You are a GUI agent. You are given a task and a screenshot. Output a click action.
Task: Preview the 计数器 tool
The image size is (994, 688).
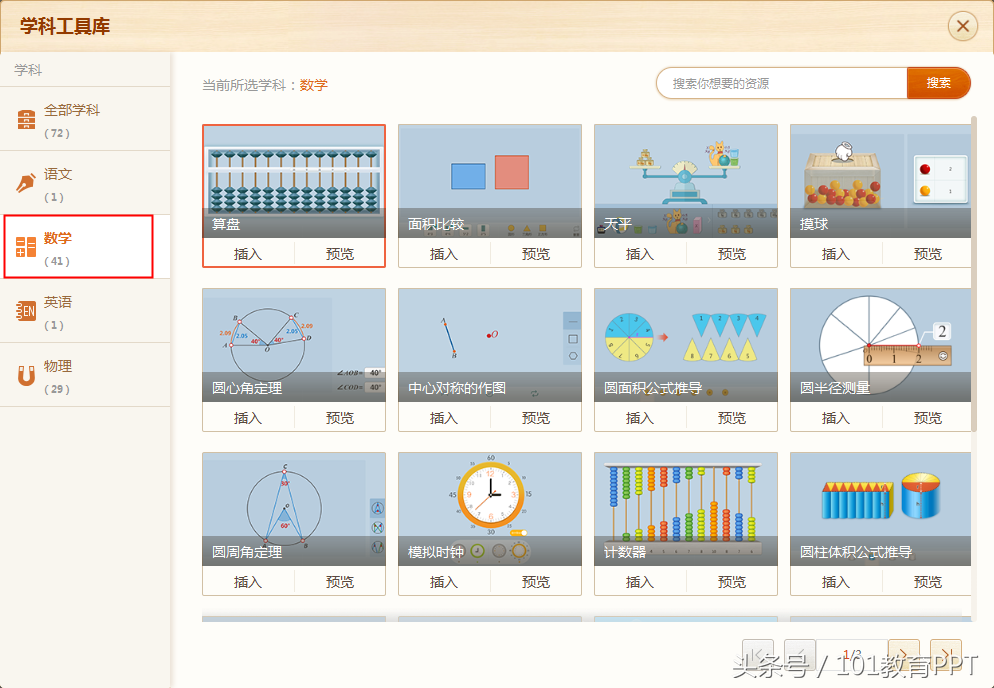732,581
